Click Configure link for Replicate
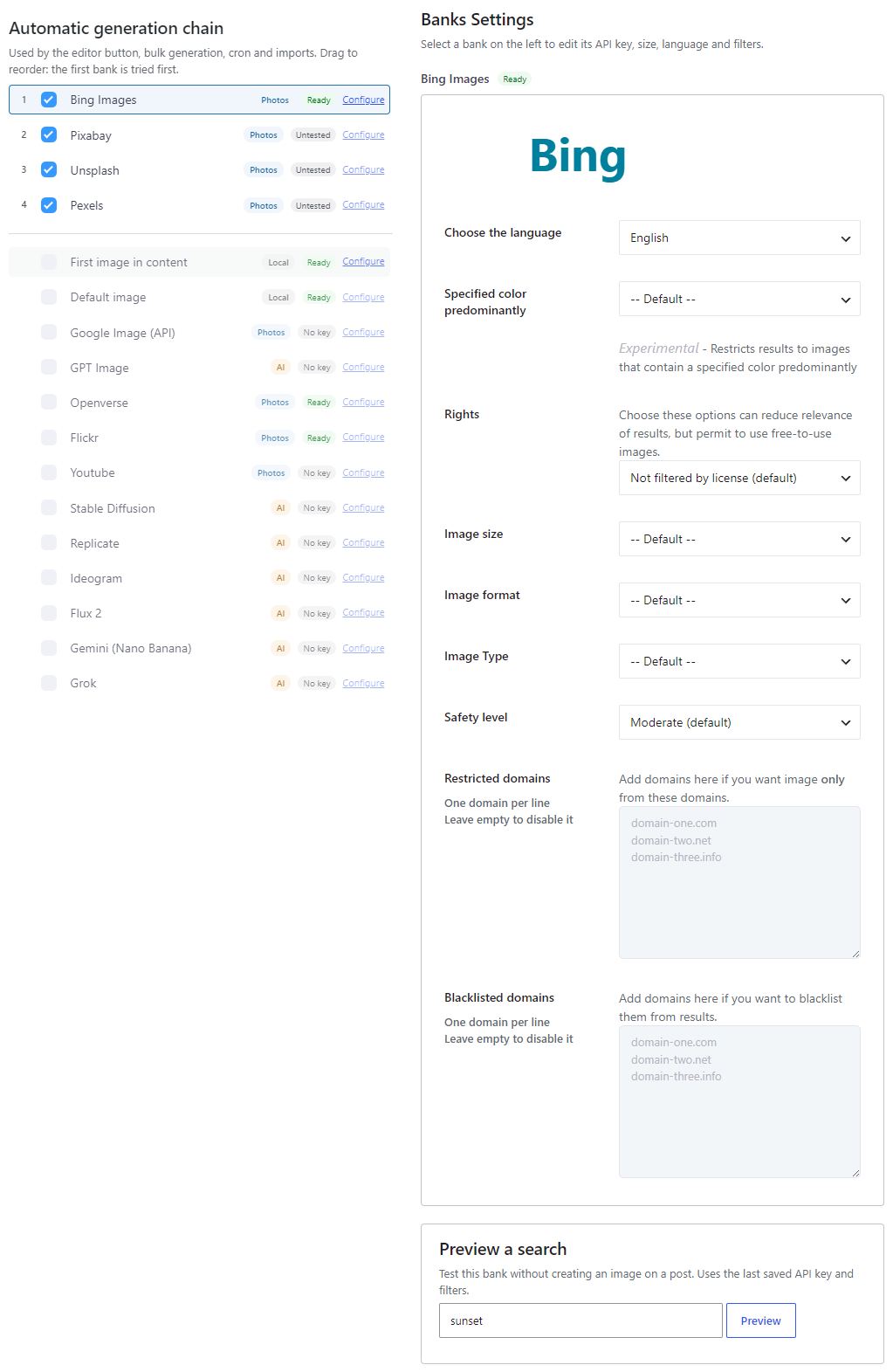 (x=363, y=542)
